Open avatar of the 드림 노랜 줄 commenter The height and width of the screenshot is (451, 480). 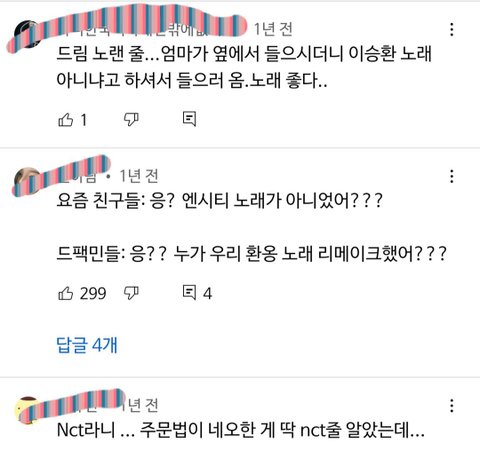[x=28, y=34]
